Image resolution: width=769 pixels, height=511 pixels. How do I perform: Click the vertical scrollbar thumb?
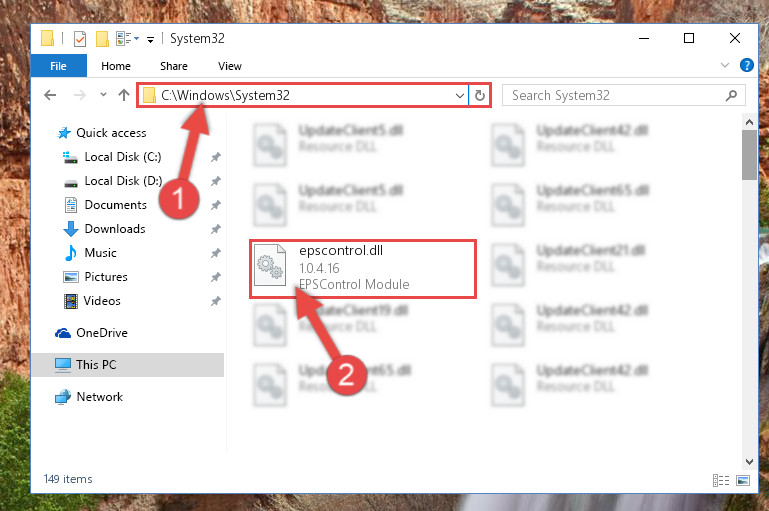pyautogui.click(x=749, y=155)
